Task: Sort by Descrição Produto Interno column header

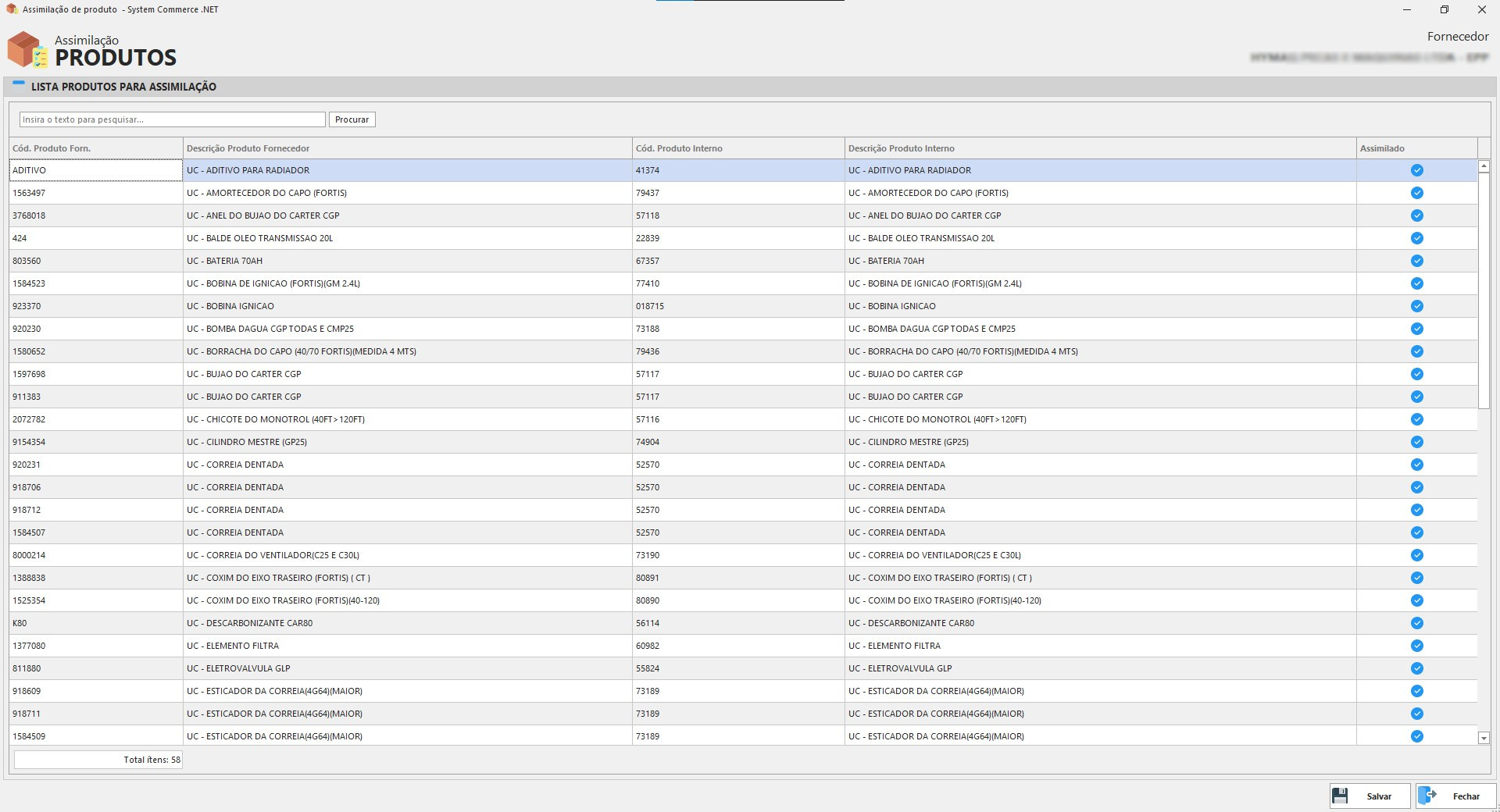Action: [901, 148]
